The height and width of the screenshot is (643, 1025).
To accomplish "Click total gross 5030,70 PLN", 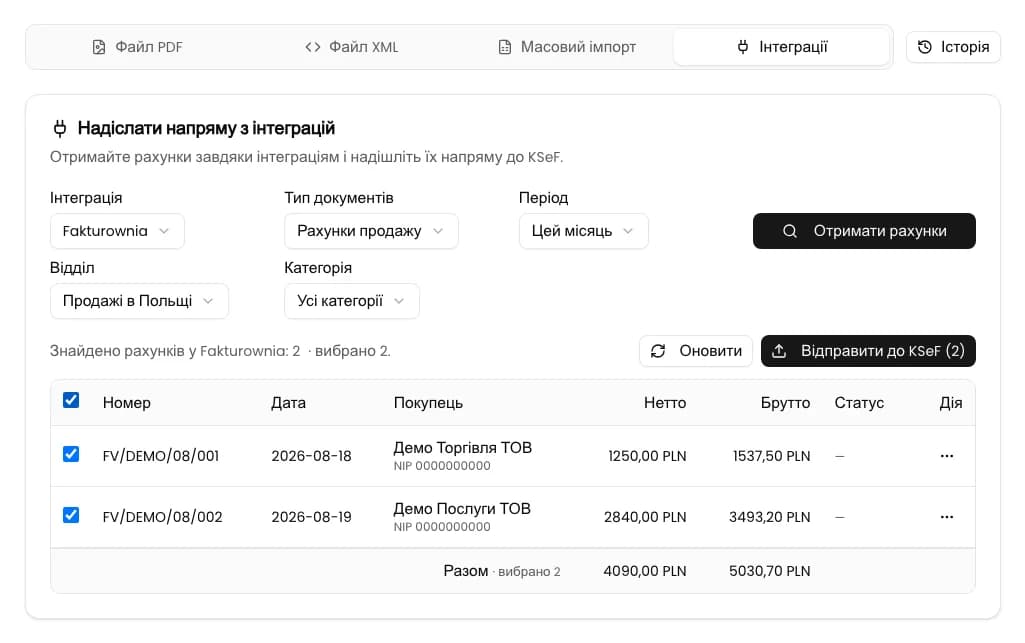I will (x=769, y=570).
